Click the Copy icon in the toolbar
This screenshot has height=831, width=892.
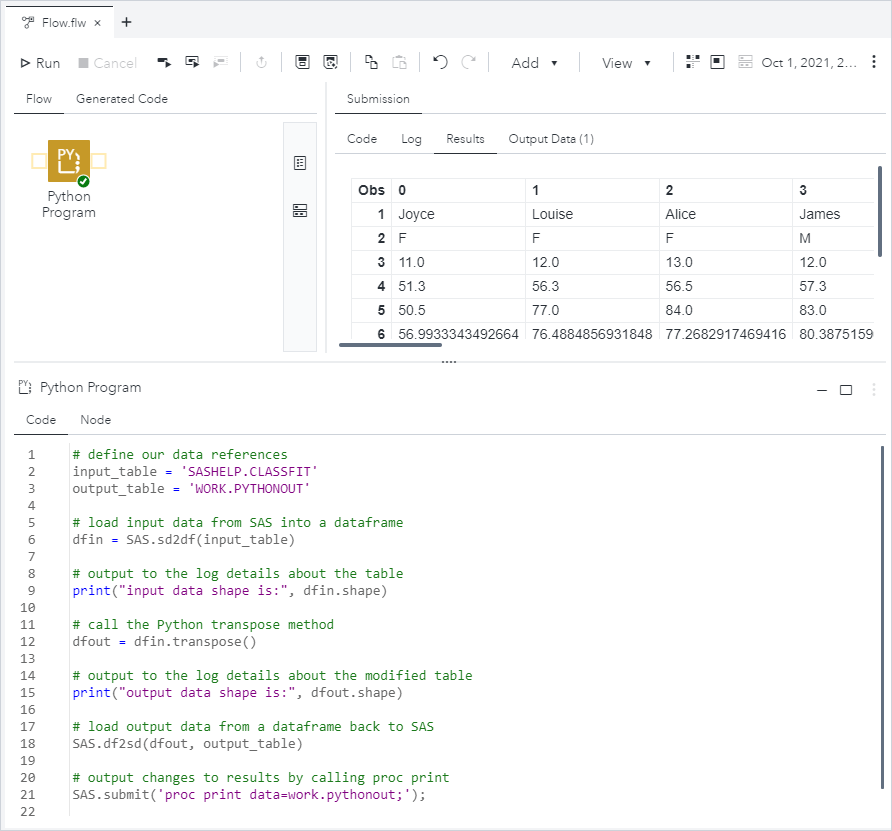click(x=372, y=62)
